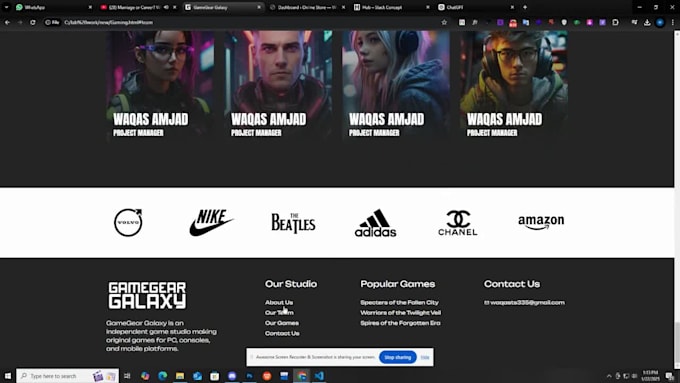
Task: Close the WhatsApp tab
Action: click(90, 7)
